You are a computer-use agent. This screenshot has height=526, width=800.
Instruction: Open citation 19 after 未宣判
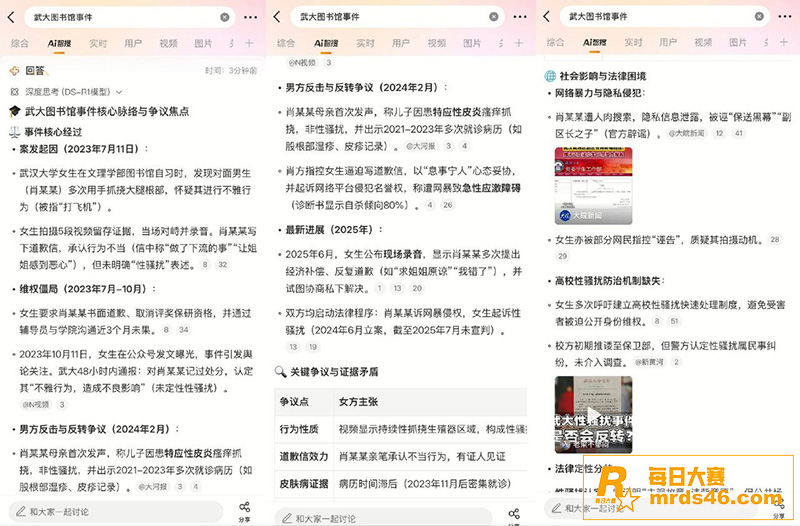click(313, 347)
